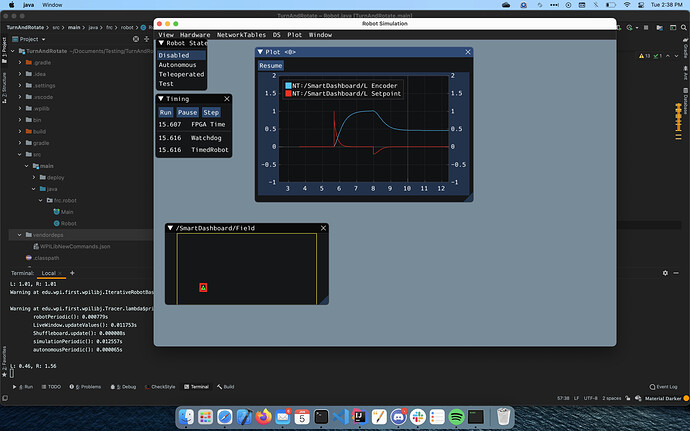
Task: Collapse the src folder
Action: click(20, 155)
